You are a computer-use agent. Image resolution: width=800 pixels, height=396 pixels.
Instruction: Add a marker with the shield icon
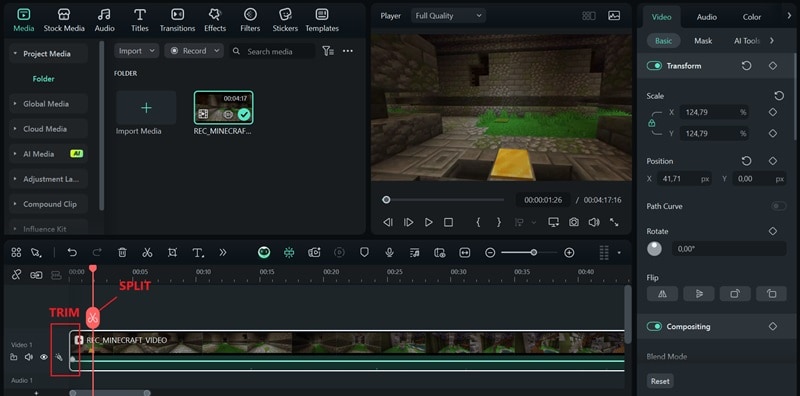click(x=364, y=252)
